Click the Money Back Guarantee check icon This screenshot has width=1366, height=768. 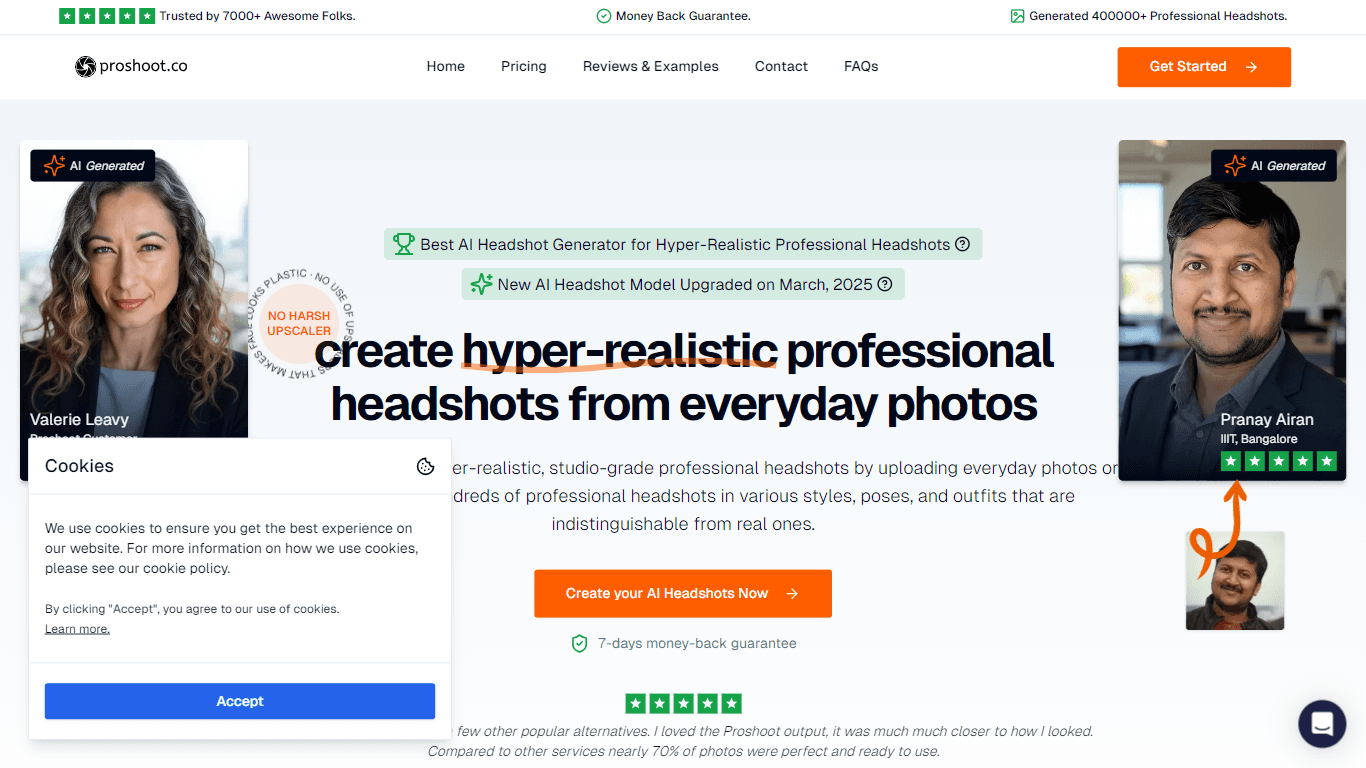pos(604,16)
